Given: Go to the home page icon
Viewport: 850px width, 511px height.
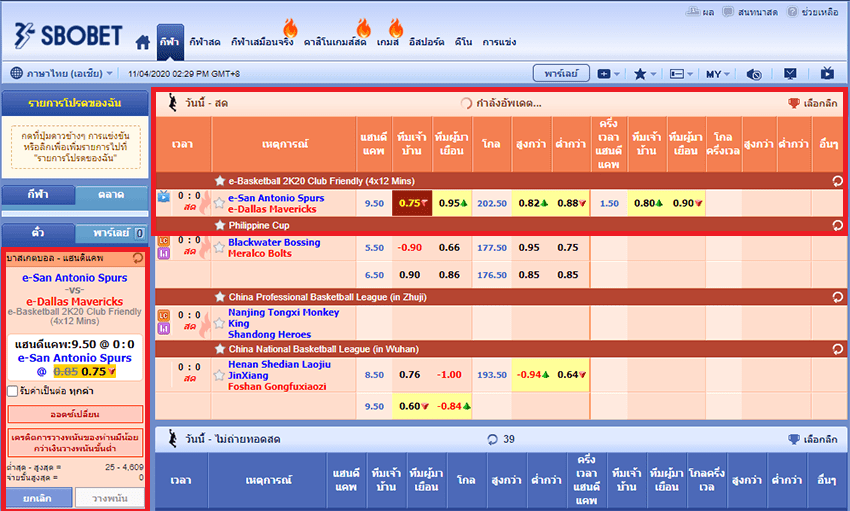Looking at the screenshot, I should coord(143,42).
